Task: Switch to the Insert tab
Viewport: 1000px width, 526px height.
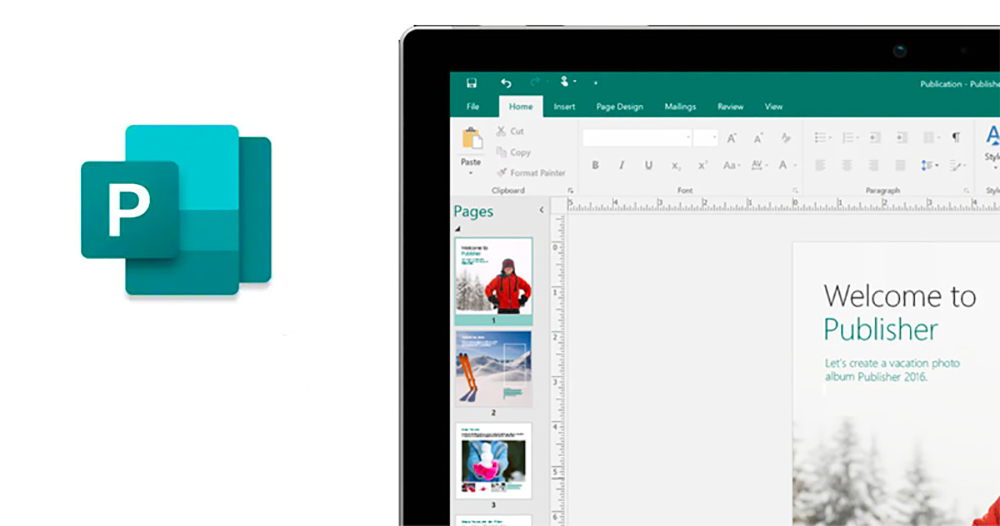Action: [564, 106]
